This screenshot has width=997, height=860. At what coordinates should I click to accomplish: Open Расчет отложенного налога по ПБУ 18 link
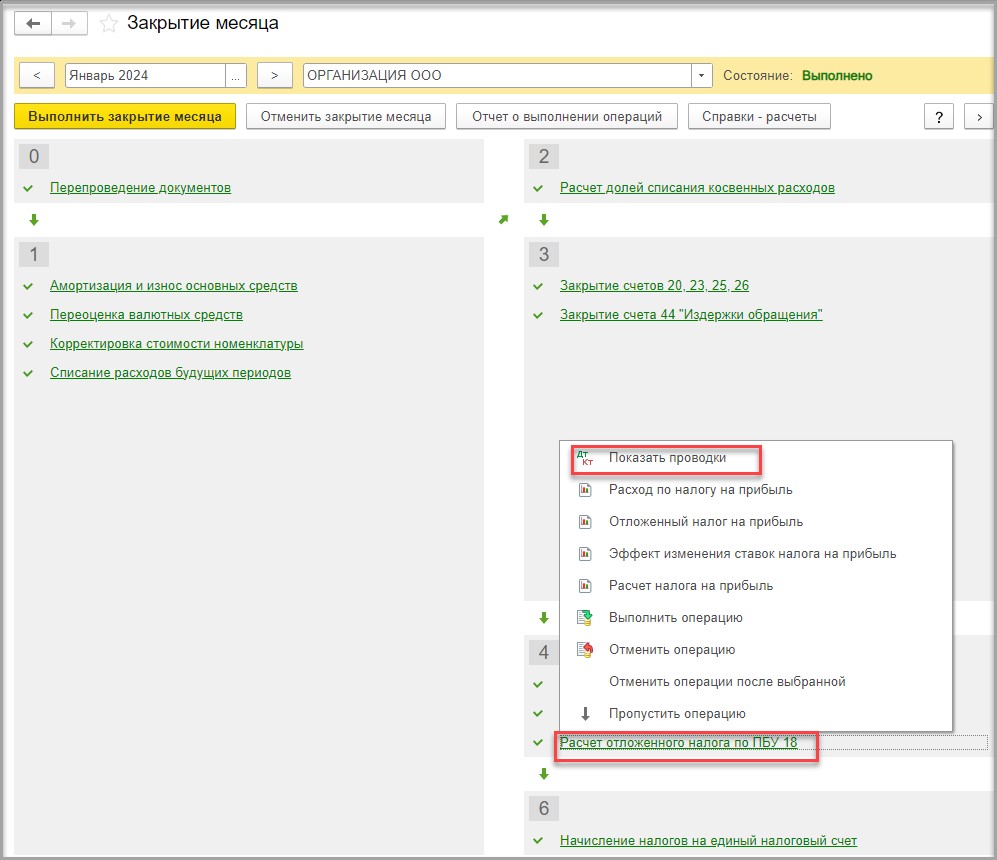tap(678, 742)
